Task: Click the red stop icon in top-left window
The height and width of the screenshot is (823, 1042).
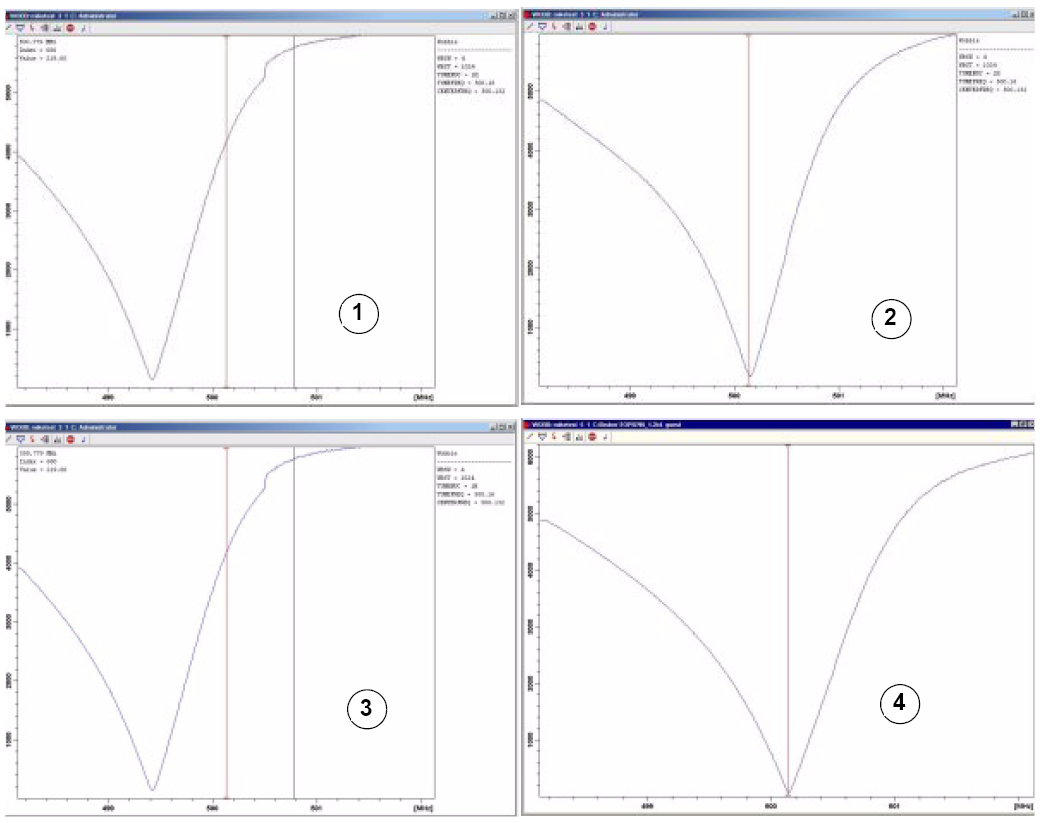Action: point(70,28)
